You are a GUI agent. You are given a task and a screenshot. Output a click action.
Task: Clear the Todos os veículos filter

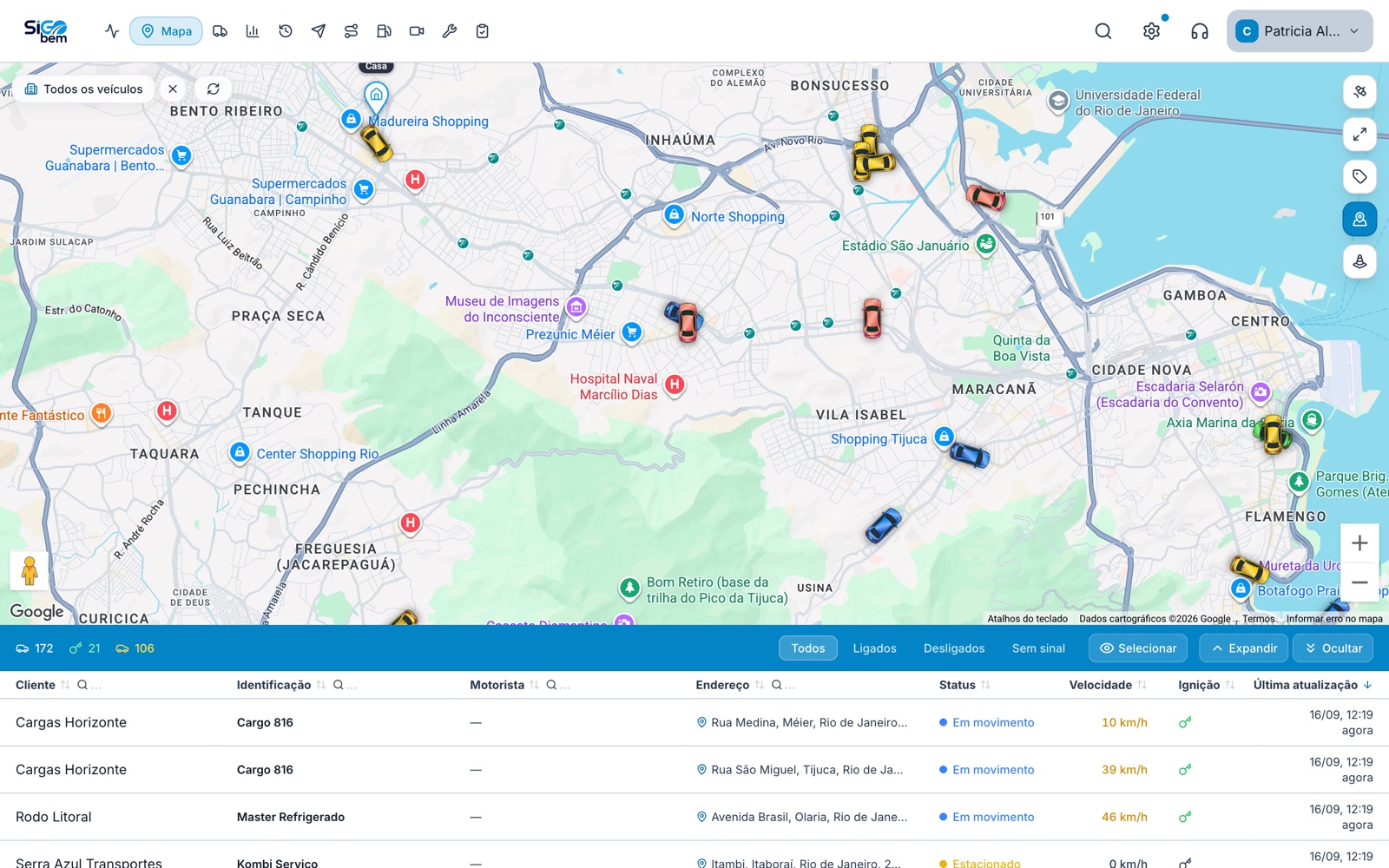pos(173,89)
